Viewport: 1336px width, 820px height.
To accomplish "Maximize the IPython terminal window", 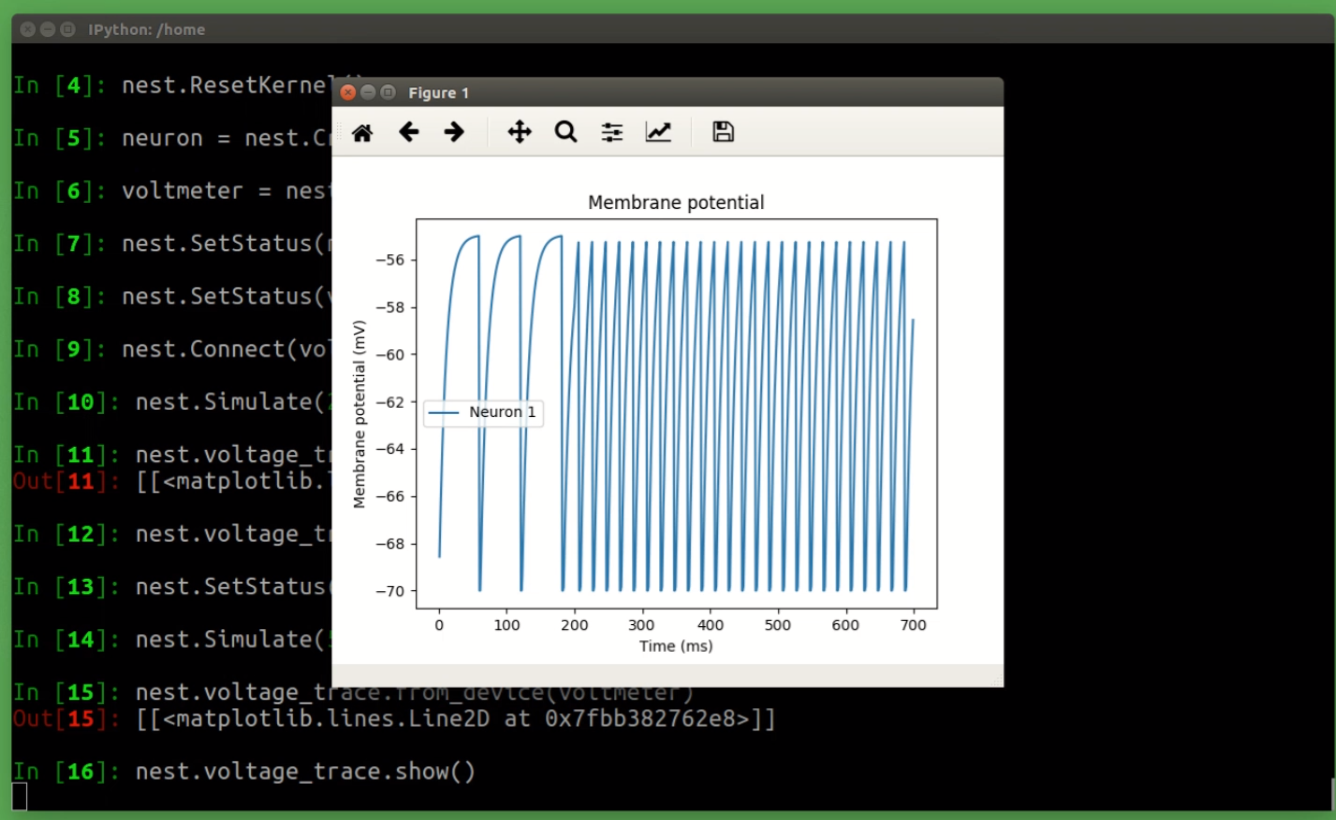I will [x=68, y=30].
